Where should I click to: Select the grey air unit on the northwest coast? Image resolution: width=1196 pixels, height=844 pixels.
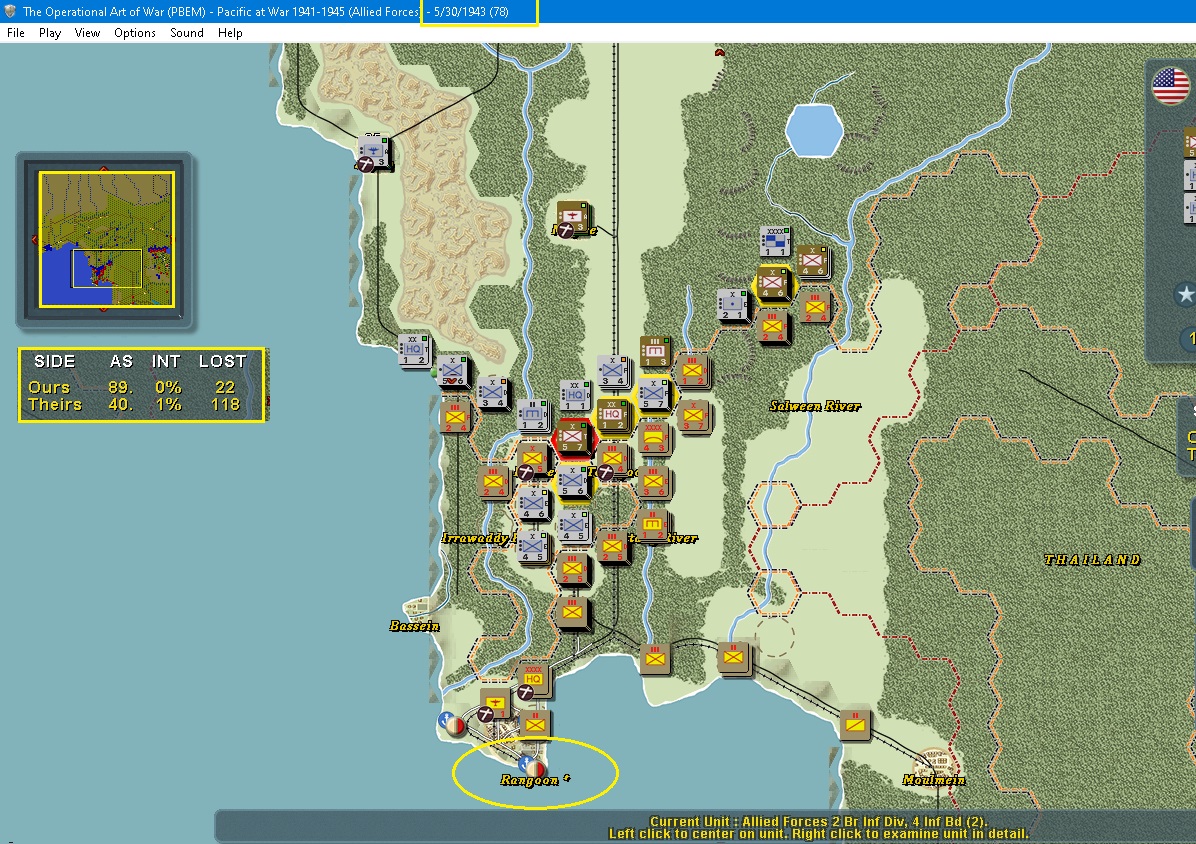pyautogui.click(x=375, y=152)
